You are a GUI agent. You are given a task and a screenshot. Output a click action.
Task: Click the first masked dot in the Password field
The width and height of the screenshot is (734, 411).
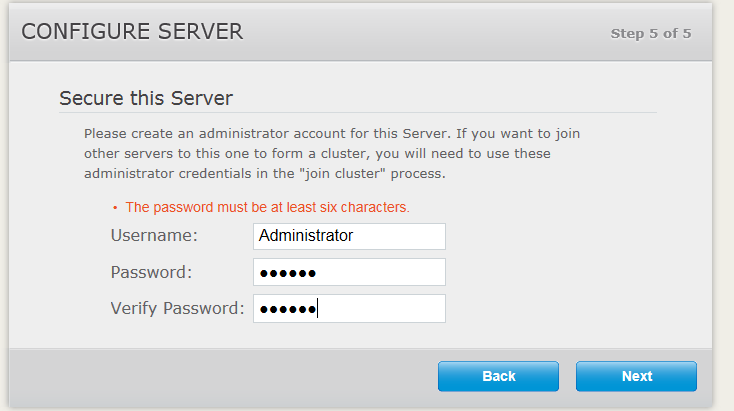click(x=264, y=273)
